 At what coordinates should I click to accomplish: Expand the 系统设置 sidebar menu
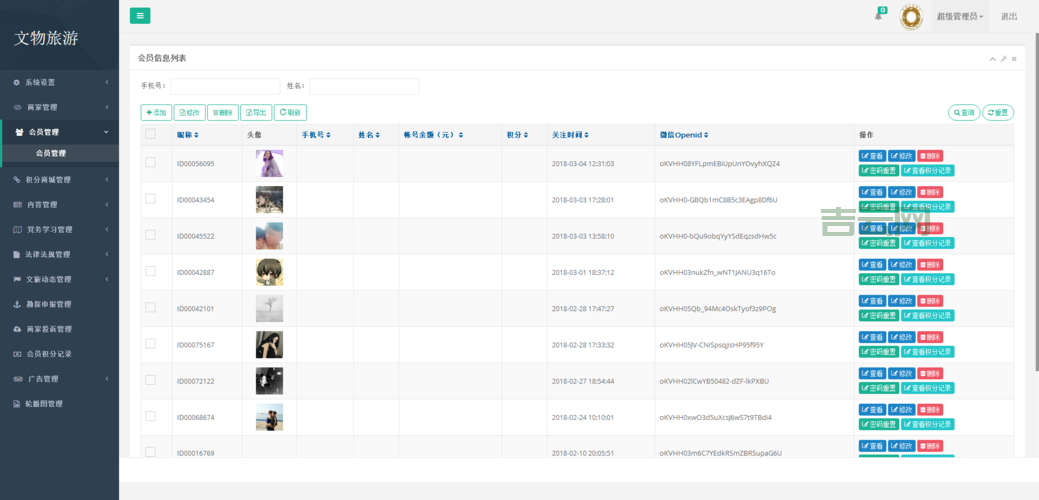(x=59, y=82)
